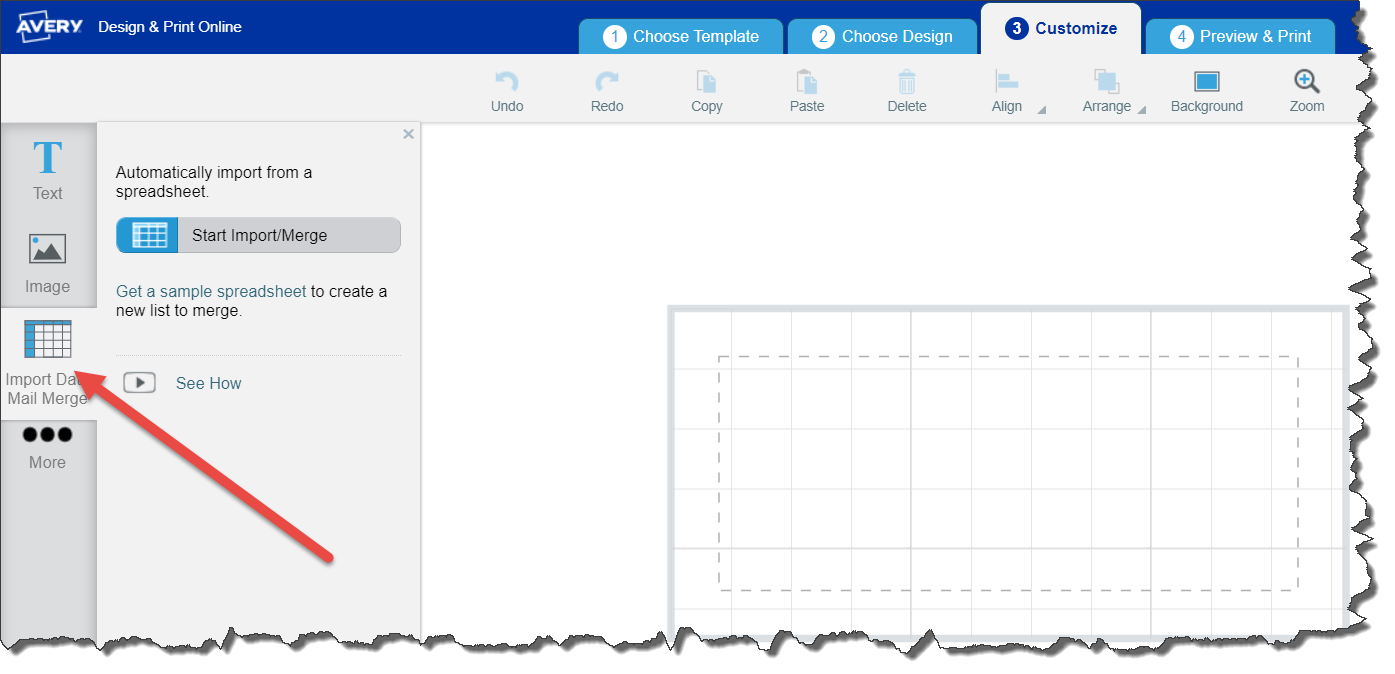Select Import Data Mail Merge sidebar icon
The width and height of the screenshot is (1395, 674).
47,341
